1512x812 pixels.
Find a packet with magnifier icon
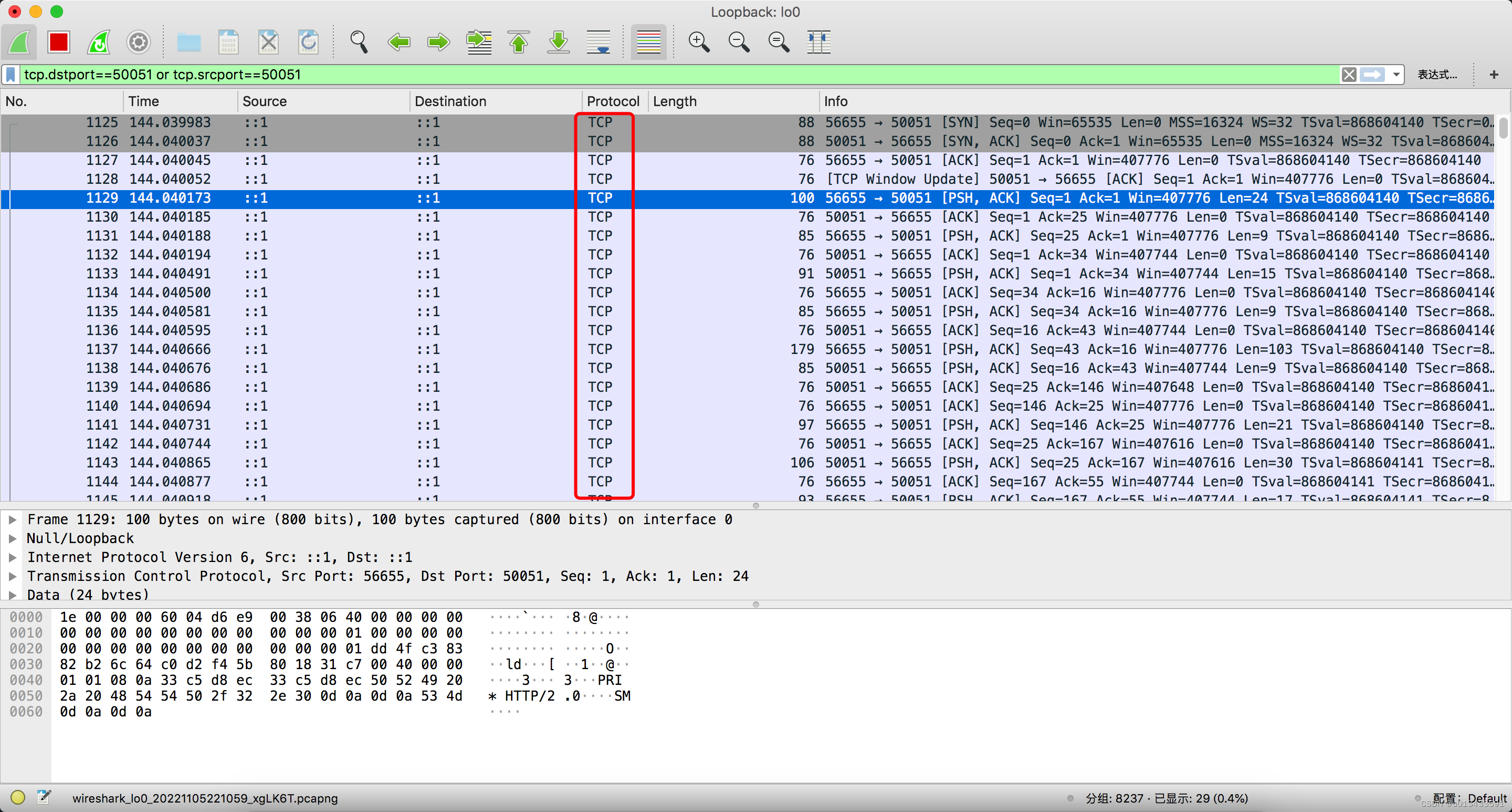[359, 42]
